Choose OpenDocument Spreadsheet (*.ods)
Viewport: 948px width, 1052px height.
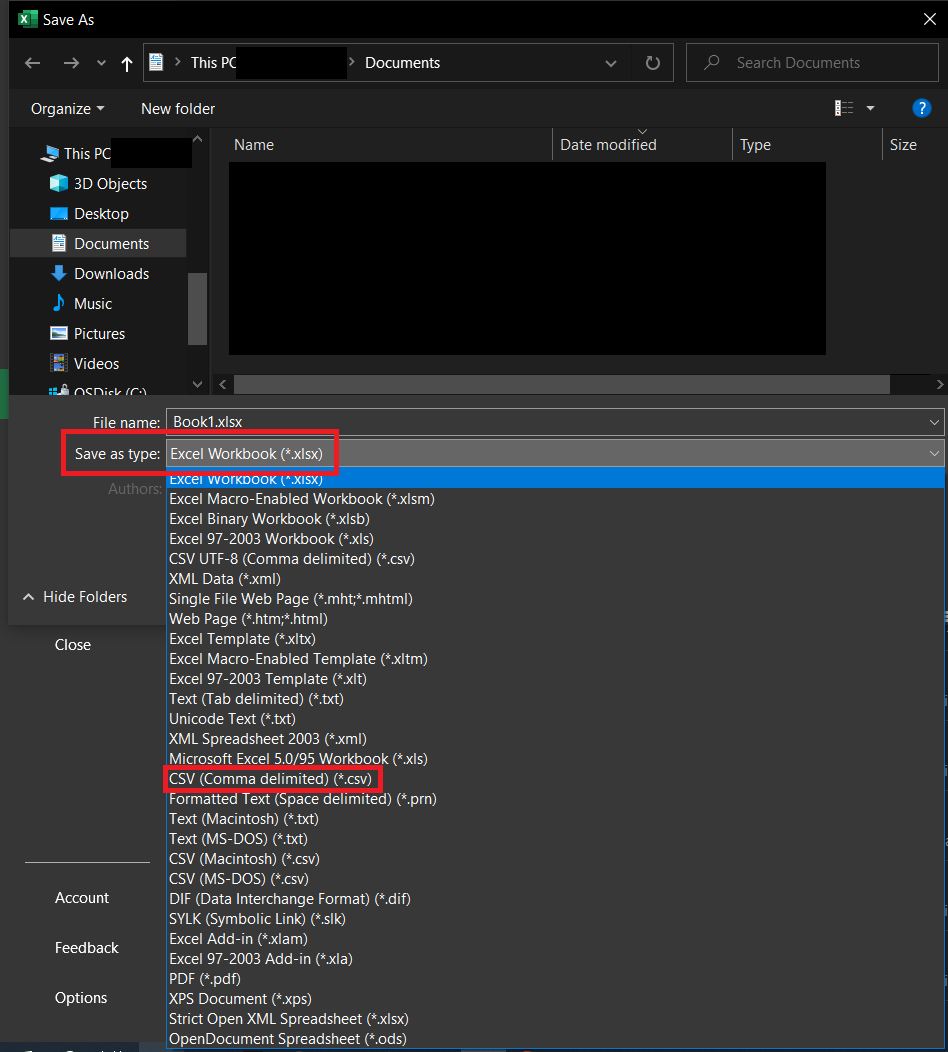pyautogui.click(x=288, y=1039)
